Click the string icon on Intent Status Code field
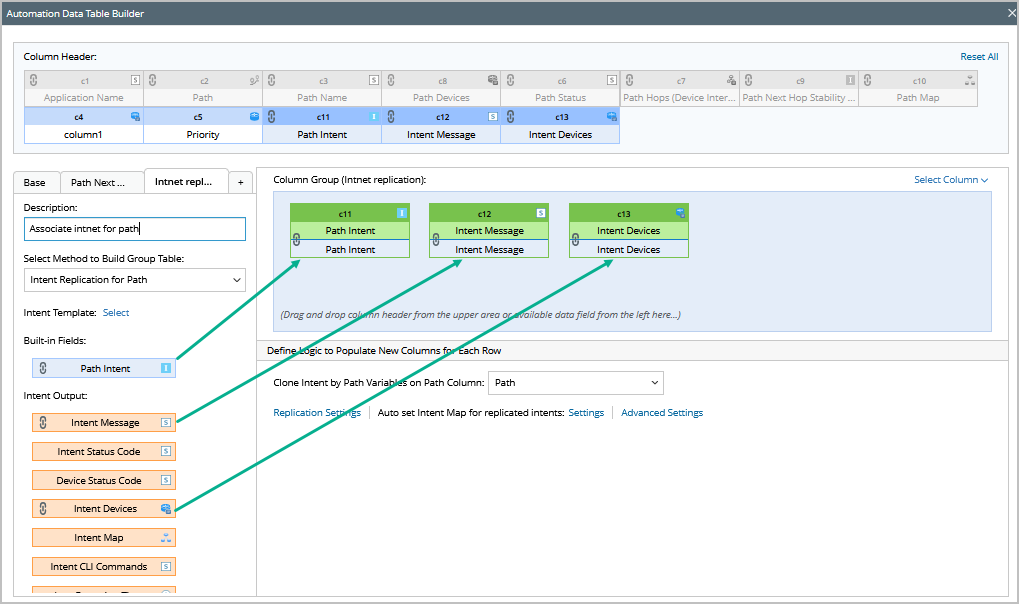This screenshot has width=1019, height=604. click(x=166, y=451)
